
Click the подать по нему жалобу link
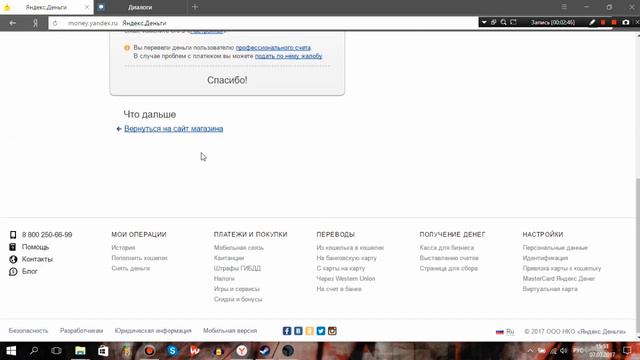[289, 56]
